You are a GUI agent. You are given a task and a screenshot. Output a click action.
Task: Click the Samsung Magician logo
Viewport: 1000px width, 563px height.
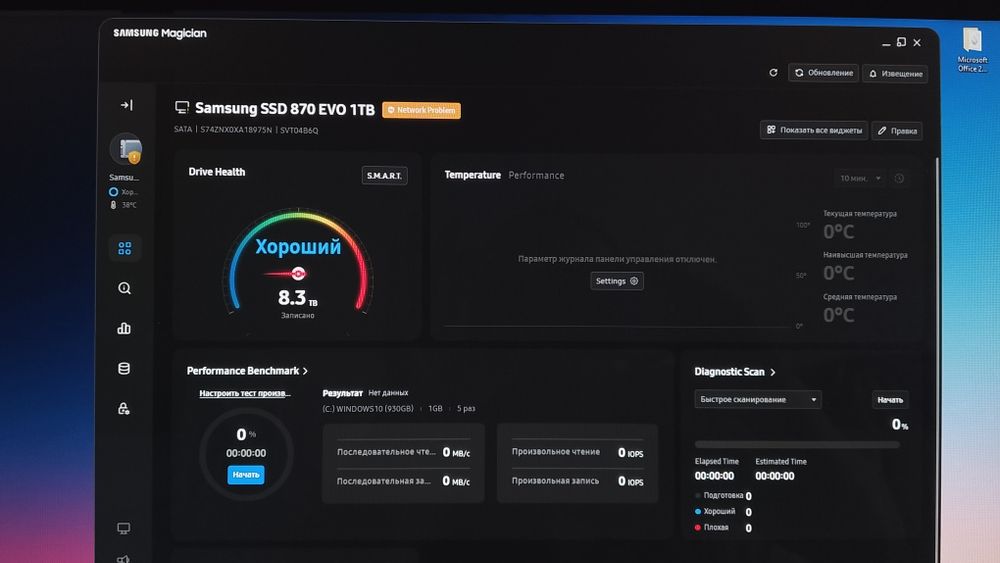point(159,33)
